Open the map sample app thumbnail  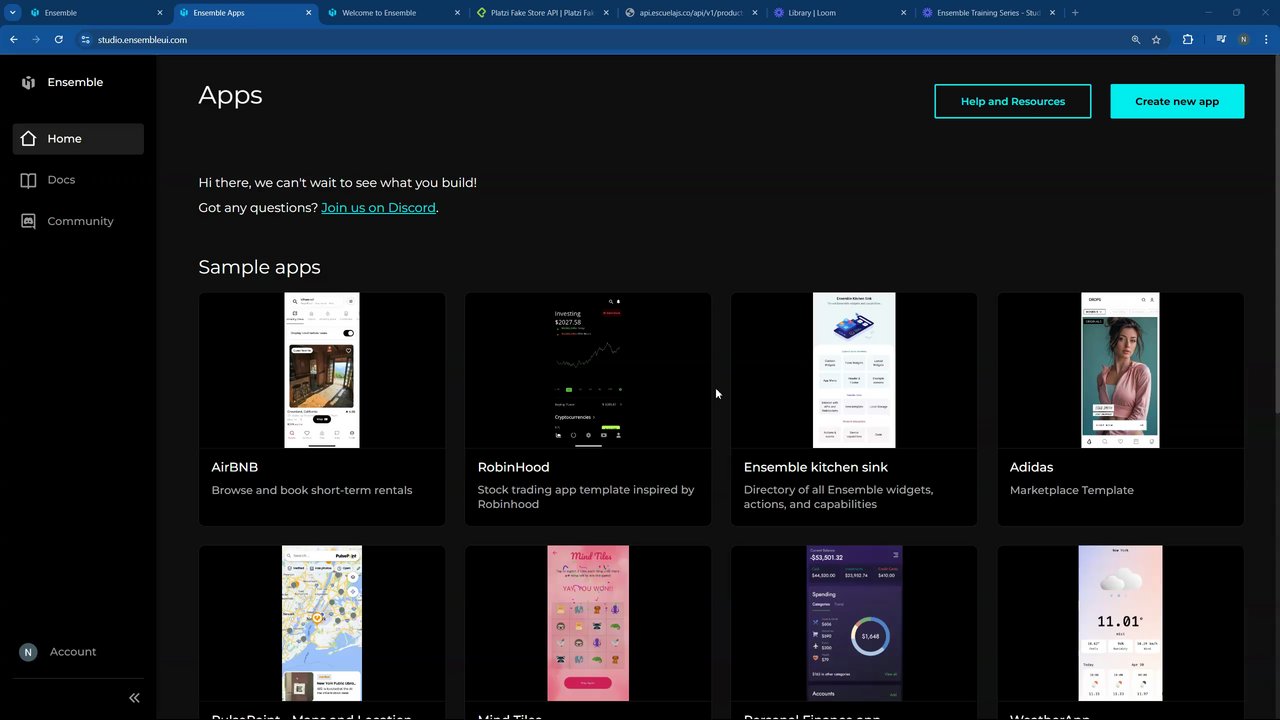[x=322, y=623]
